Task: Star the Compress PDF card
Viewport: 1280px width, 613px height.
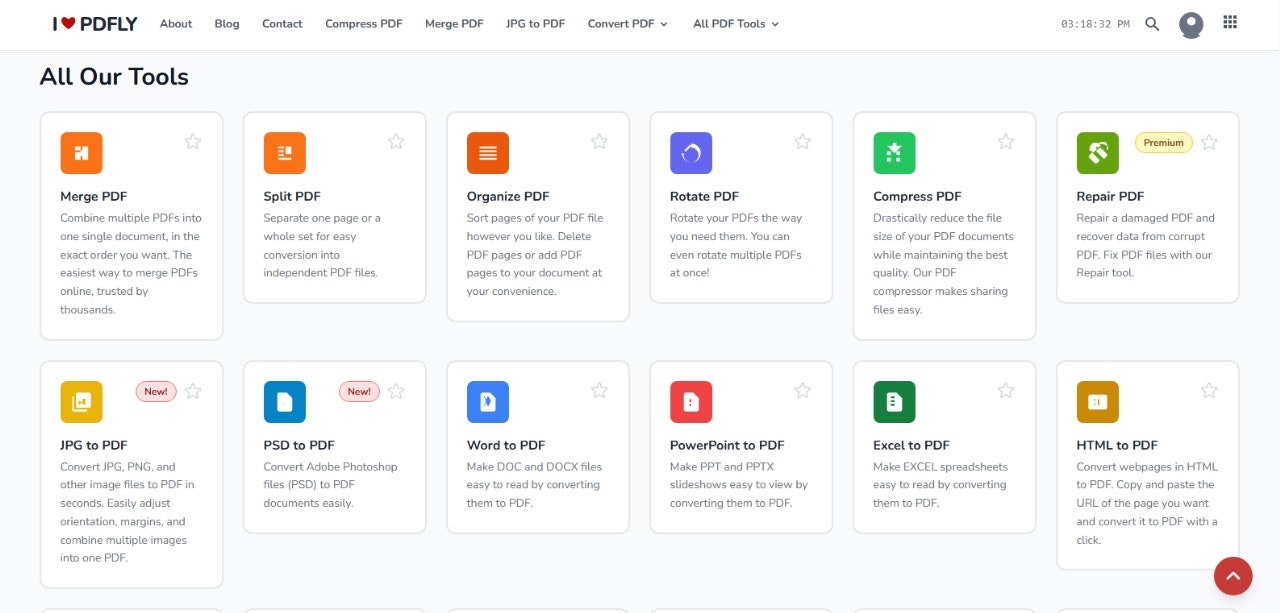Action: pyautogui.click(x=1006, y=142)
